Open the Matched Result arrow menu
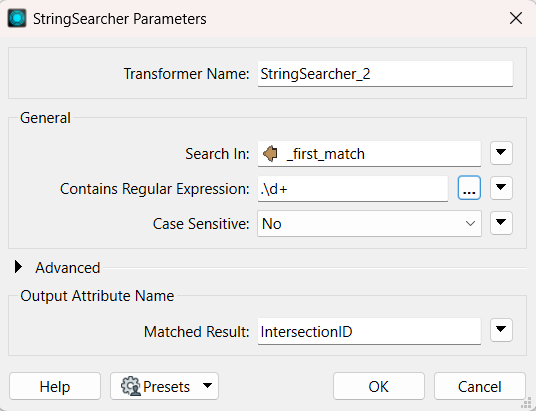Image resolution: width=536 pixels, height=411 pixels. point(501,330)
